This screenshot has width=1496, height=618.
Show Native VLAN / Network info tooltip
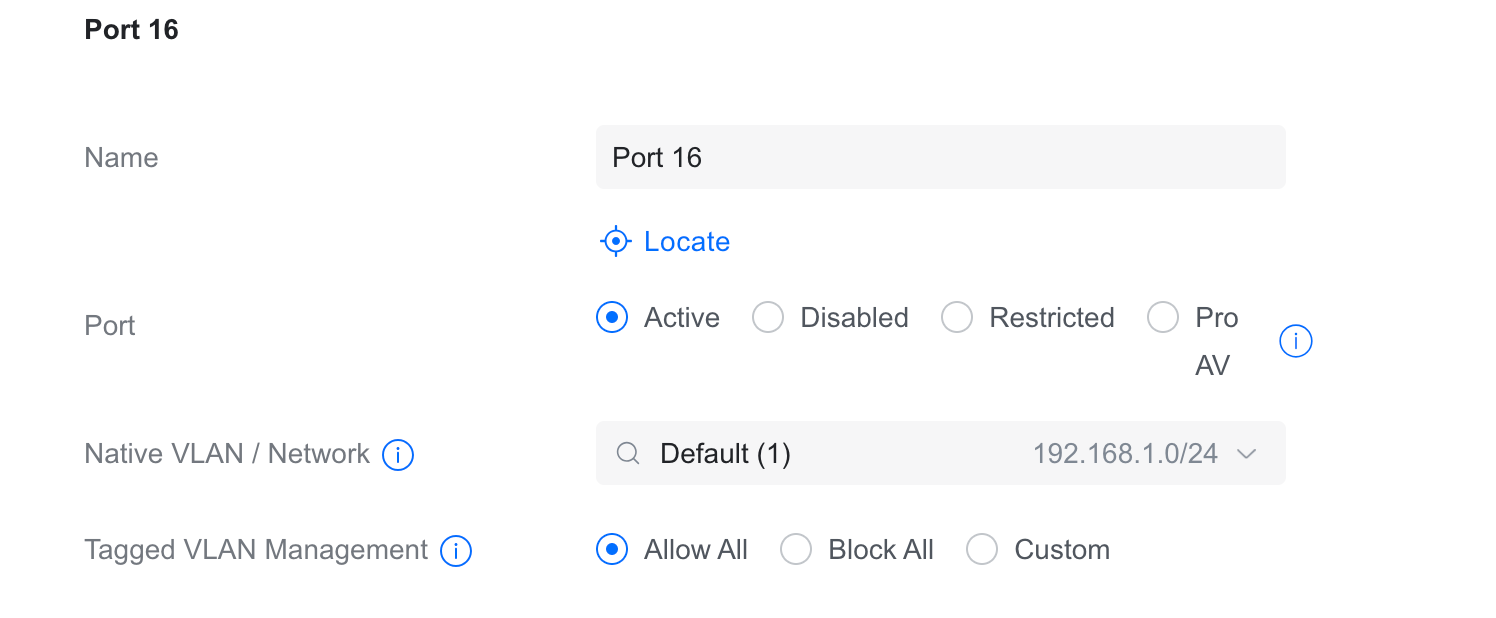[x=398, y=455]
